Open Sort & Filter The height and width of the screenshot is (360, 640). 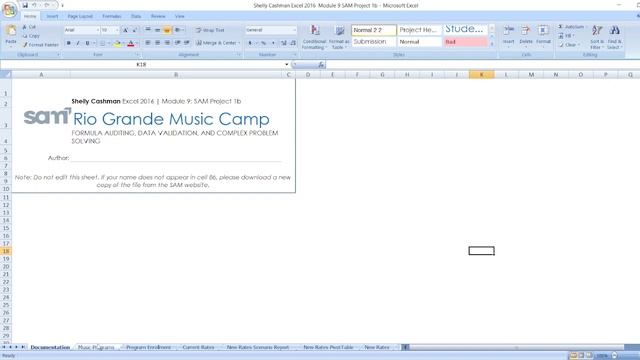(x=597, y=37)
